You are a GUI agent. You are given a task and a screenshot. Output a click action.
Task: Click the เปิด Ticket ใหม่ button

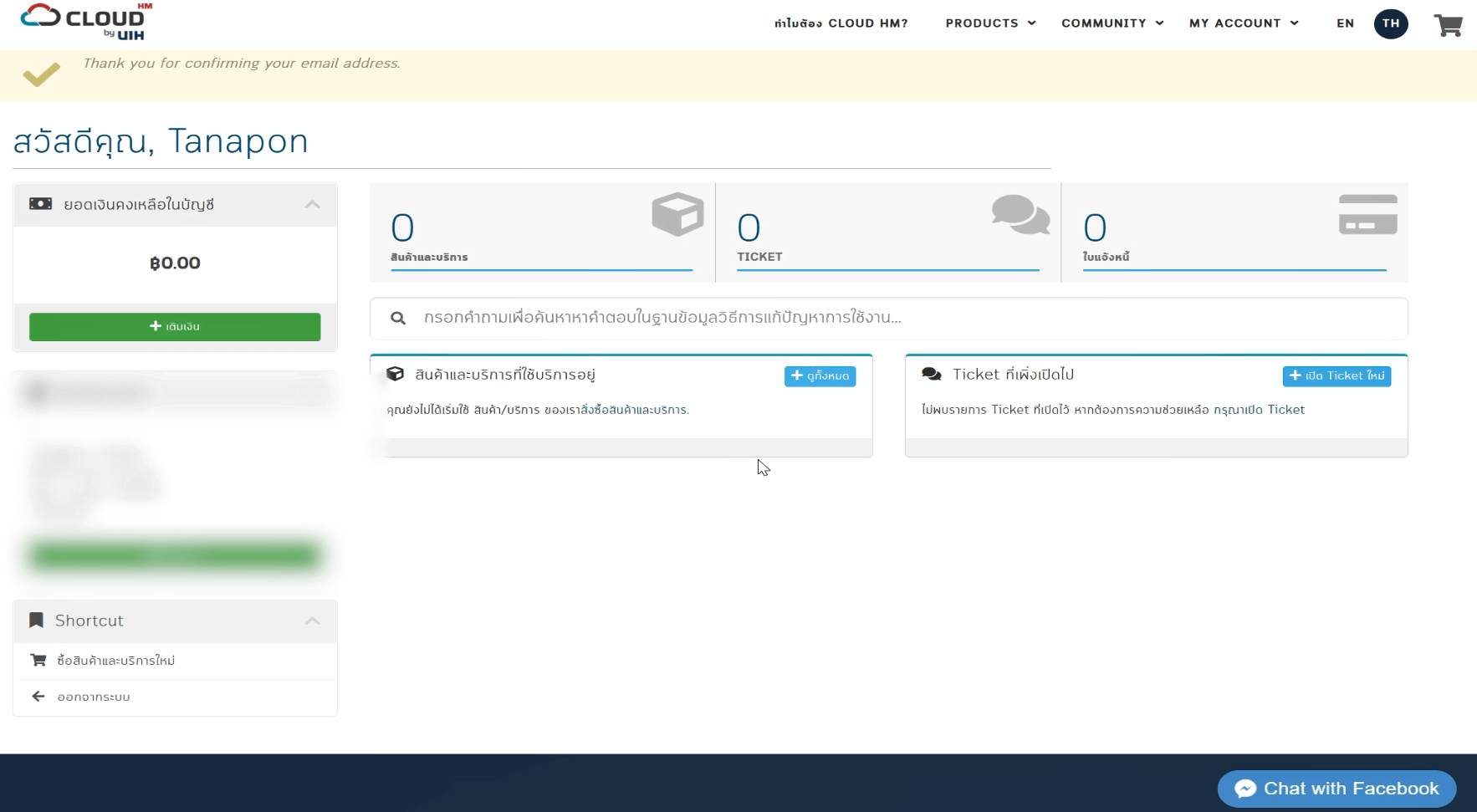click(x=1336, y=376)
